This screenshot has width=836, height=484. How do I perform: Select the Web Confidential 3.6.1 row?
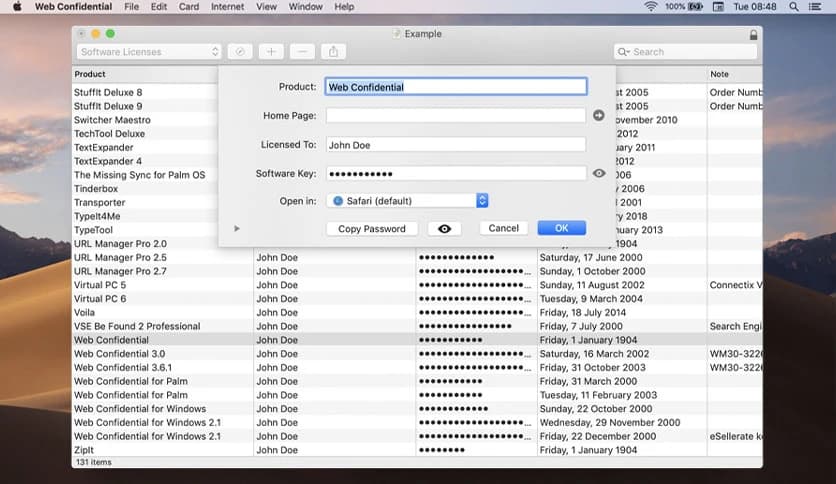pyautogui.click(x=417, y=368)
